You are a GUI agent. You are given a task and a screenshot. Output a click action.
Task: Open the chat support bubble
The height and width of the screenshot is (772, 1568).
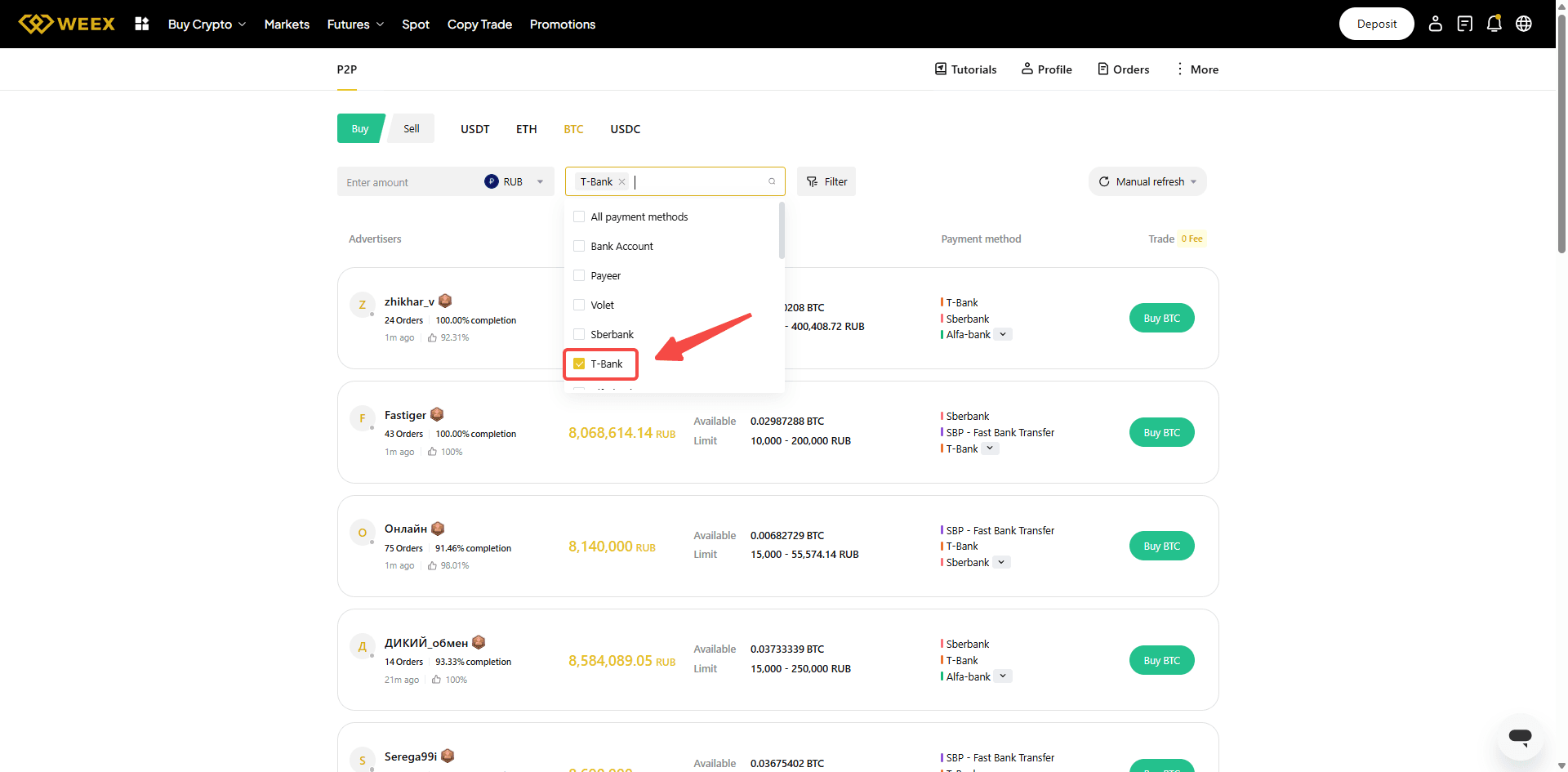point(1520,736)
